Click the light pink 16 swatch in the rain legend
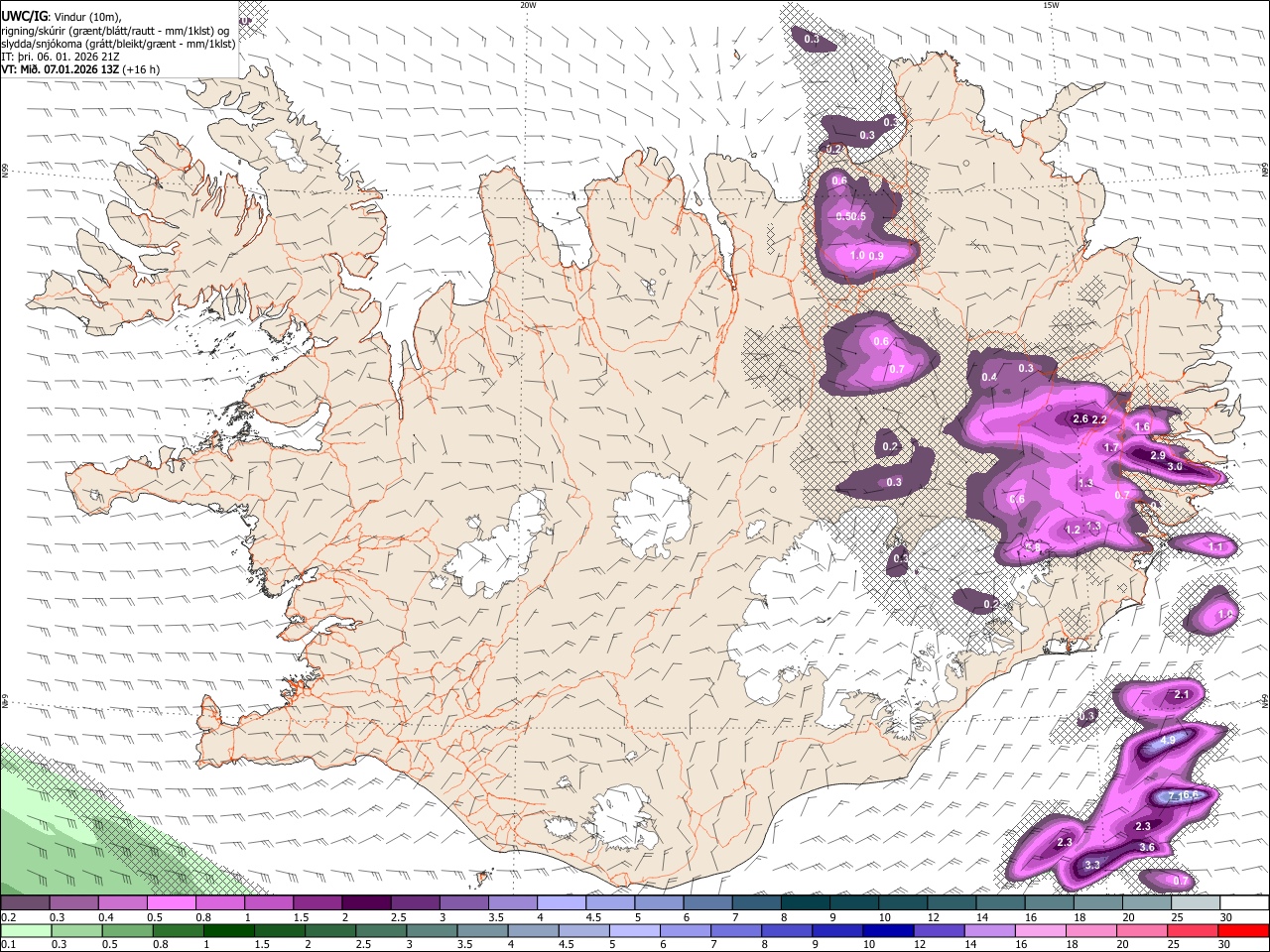Viewport: 1270px width, 952px height. coord(1040,930)
